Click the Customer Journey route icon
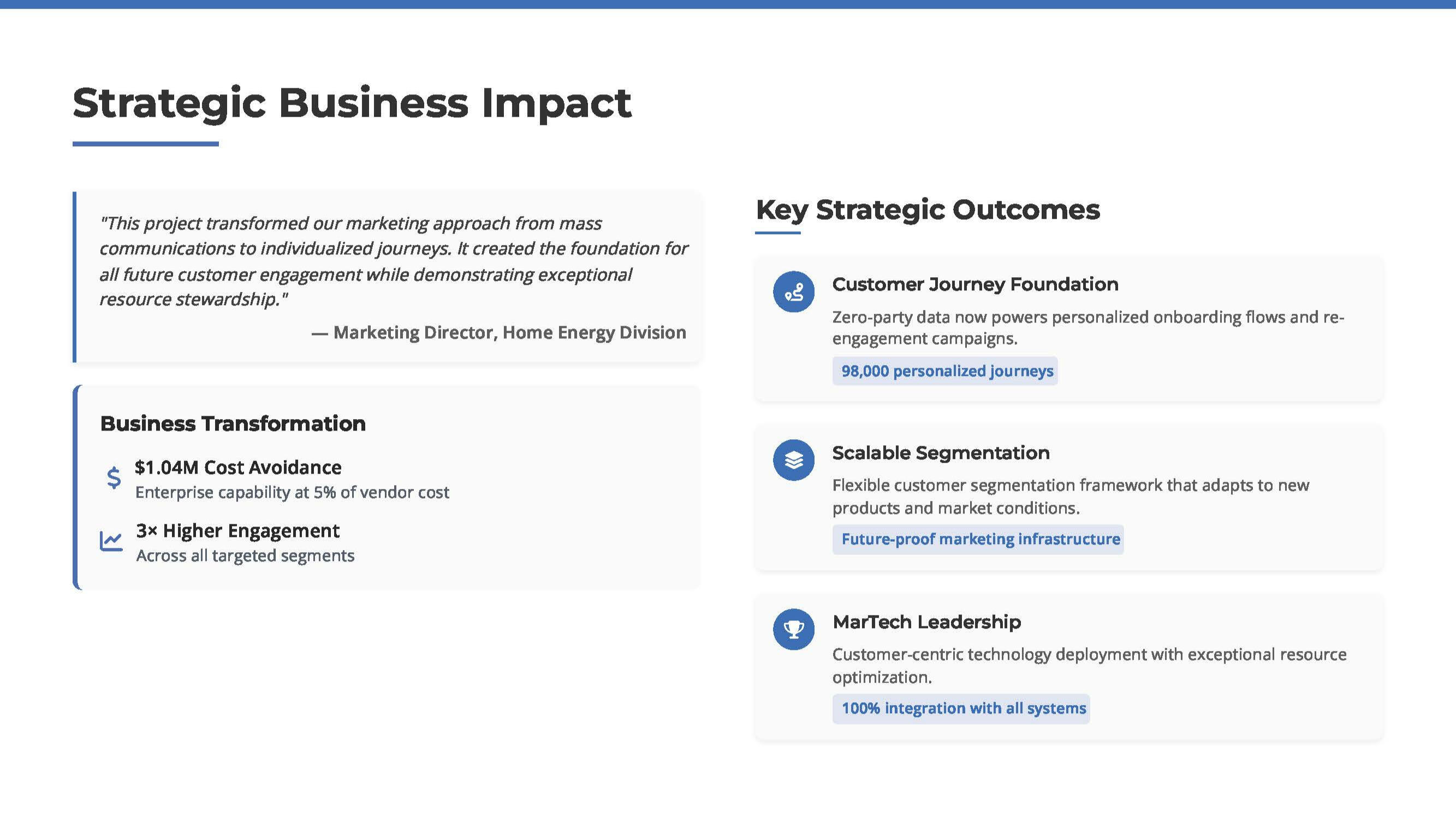Screen dimensions: 1456x818 (x=794, y=292)
